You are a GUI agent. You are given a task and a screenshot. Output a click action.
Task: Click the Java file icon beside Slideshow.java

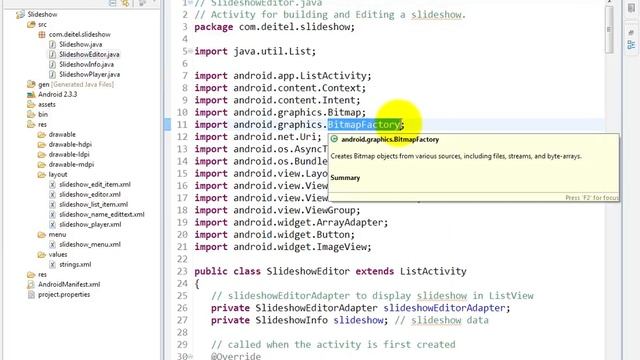(x=52, y=44)
